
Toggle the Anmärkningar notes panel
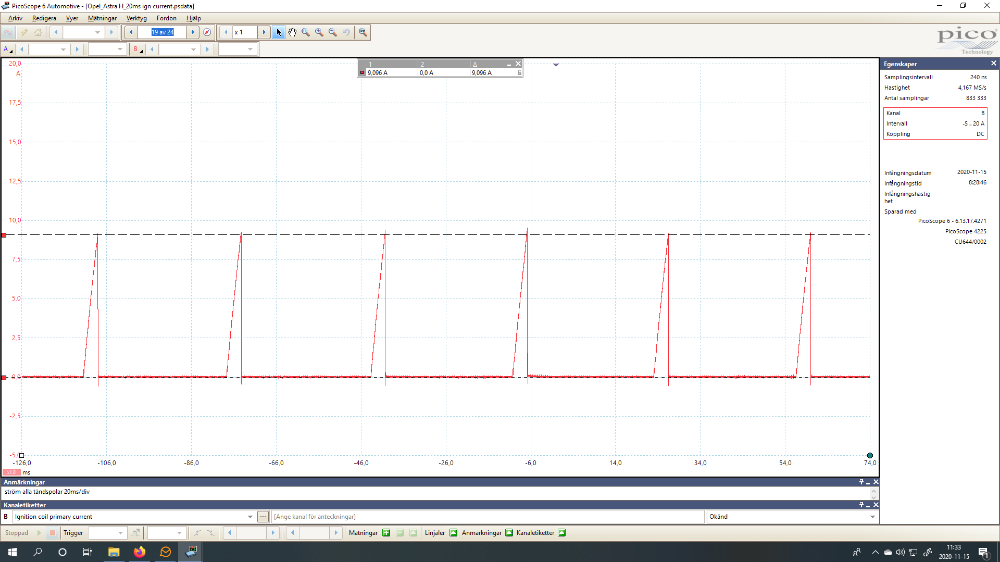click(508, 533)
